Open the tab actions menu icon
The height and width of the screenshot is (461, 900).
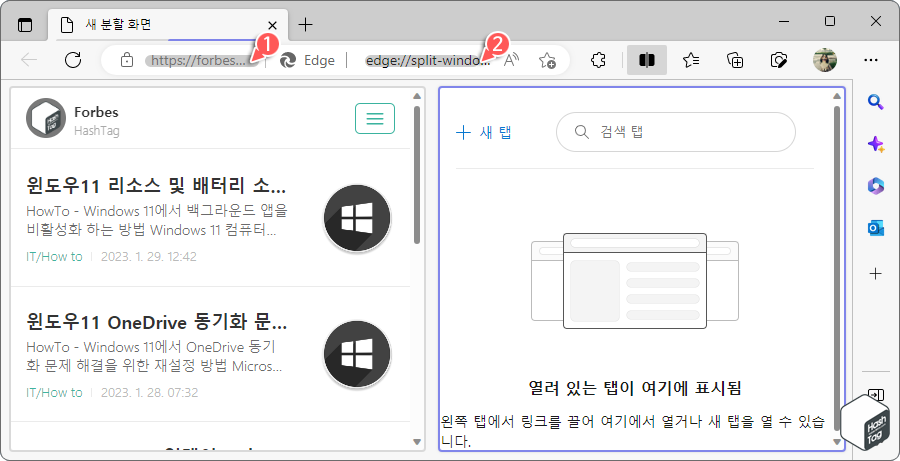pyautogui.click(x=25, y=25)
